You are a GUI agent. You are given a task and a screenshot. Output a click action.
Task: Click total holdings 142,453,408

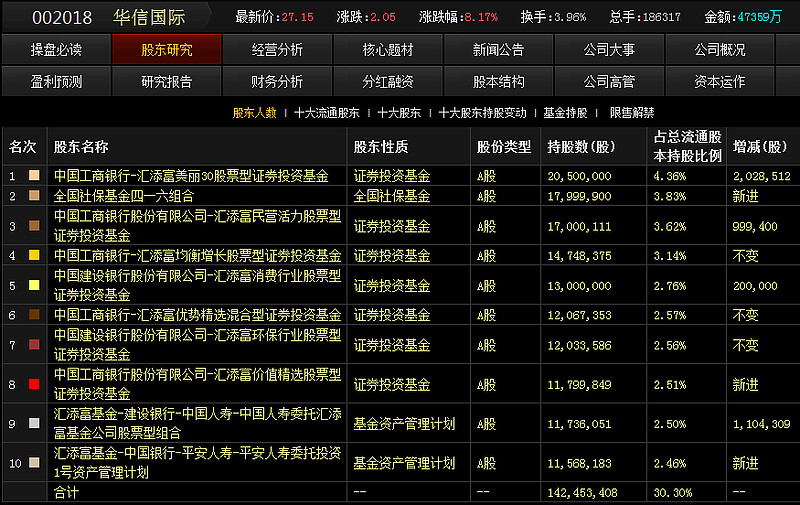pos(582,493)
